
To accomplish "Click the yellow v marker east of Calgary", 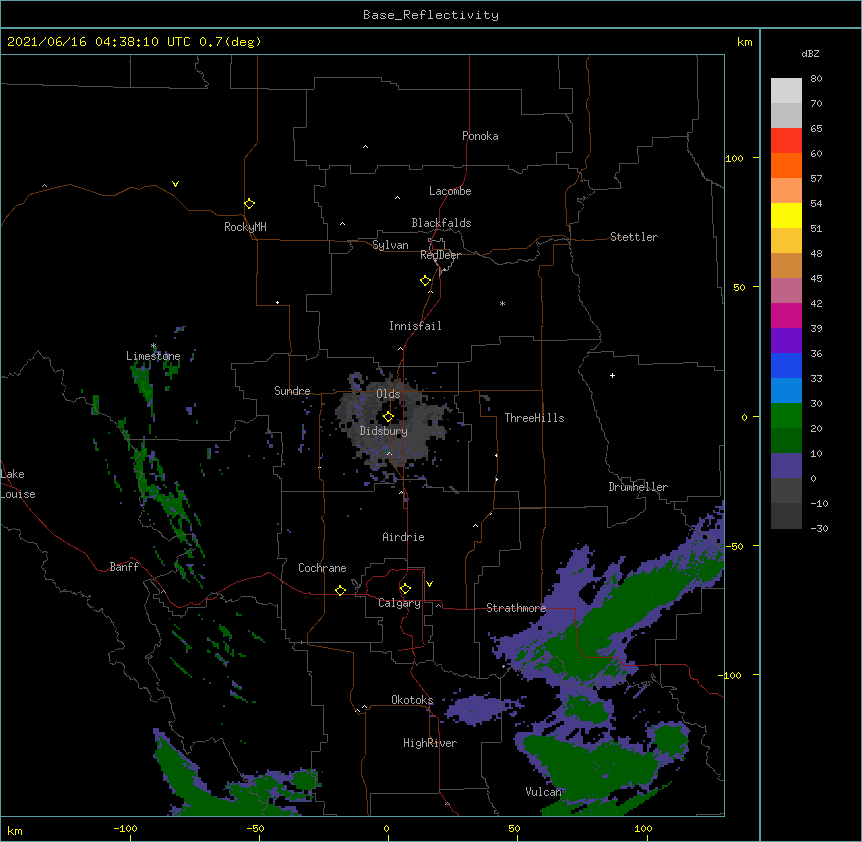I will [x=429, y=584].
